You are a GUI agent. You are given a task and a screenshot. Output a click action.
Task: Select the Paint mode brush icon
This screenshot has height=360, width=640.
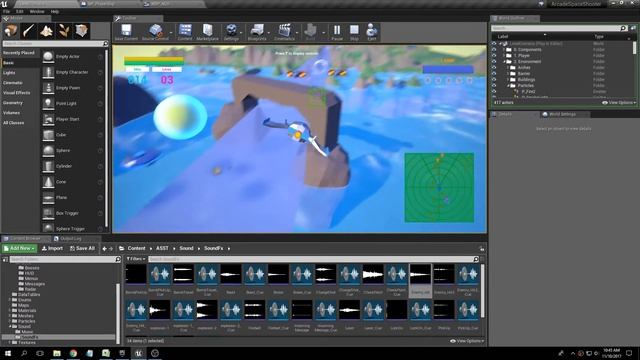tap(29, 31)
